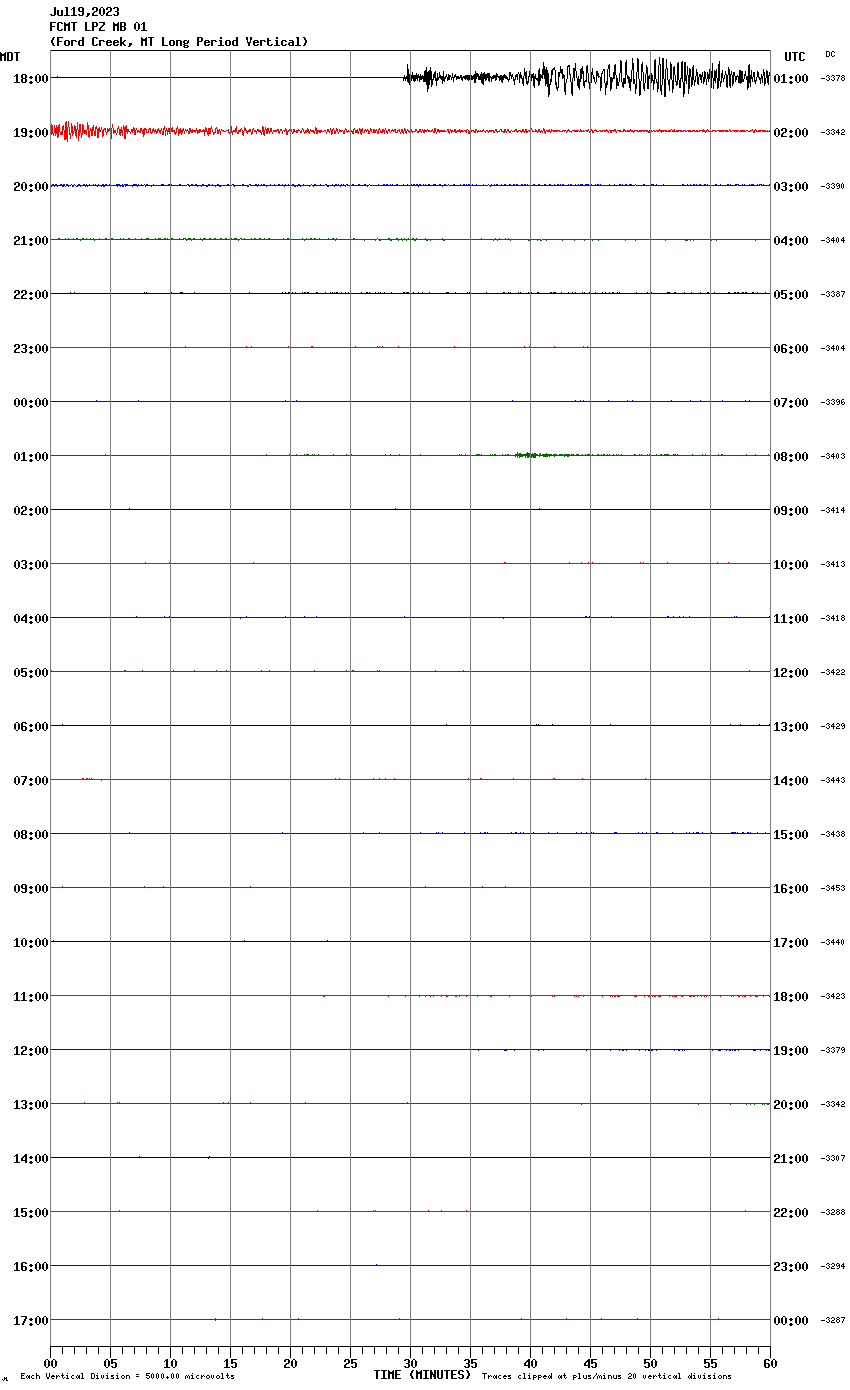850x1390 pixels.
Task: Select the FCMT LPZ MB 01 station title
Action: point(98,27)
